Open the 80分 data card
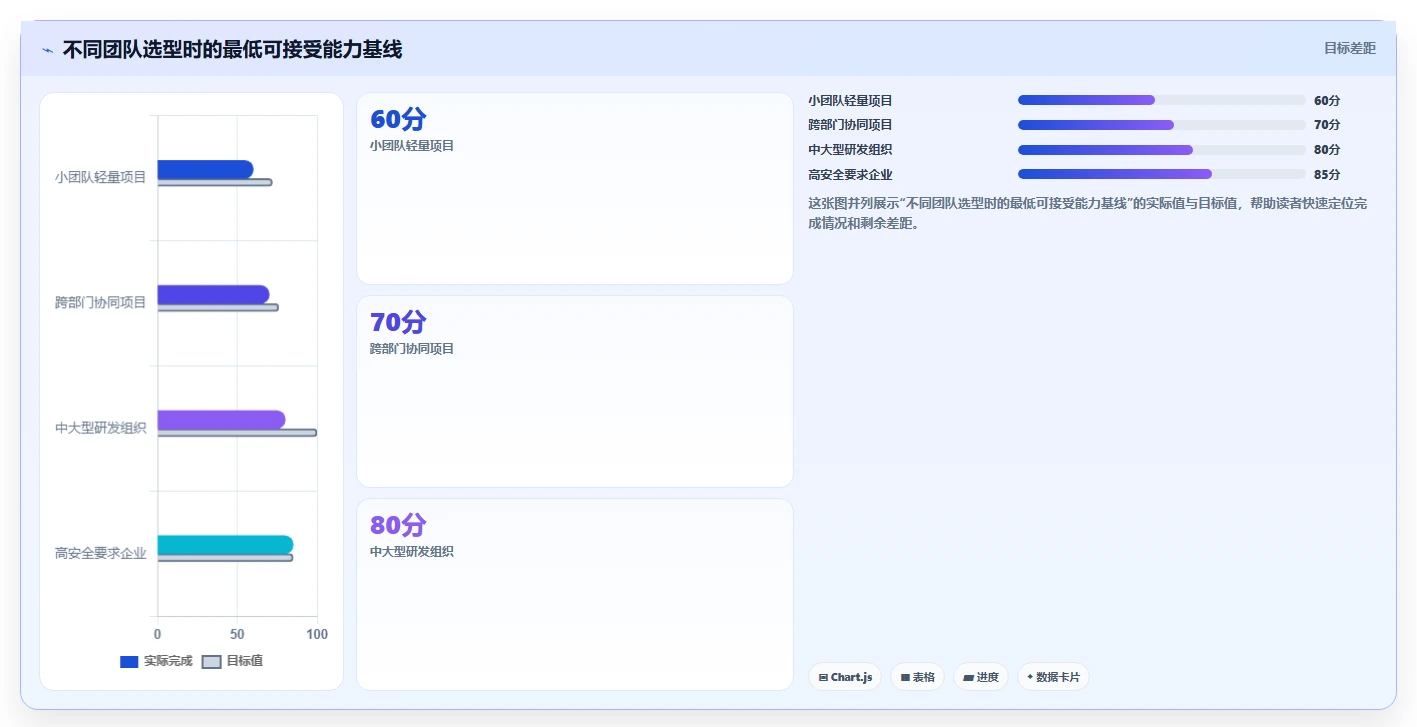This screenshot has width=1417, height=727. (575, 595)
